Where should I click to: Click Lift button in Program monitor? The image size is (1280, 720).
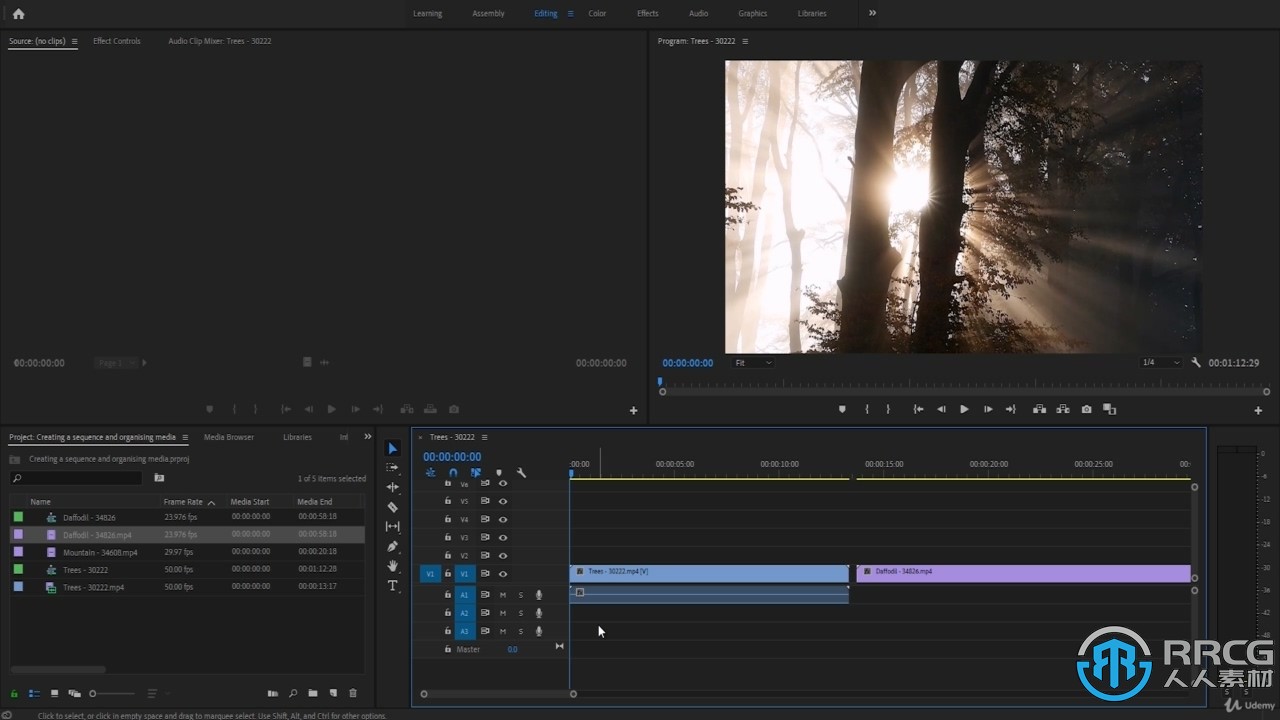1039,409
